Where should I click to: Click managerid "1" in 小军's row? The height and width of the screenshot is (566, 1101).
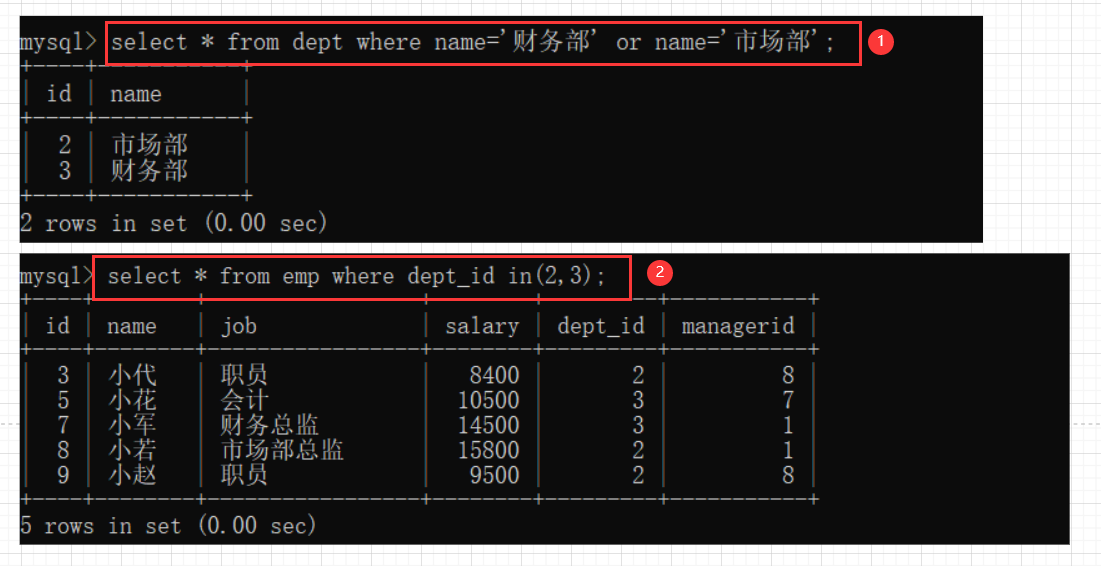[788, 425]
